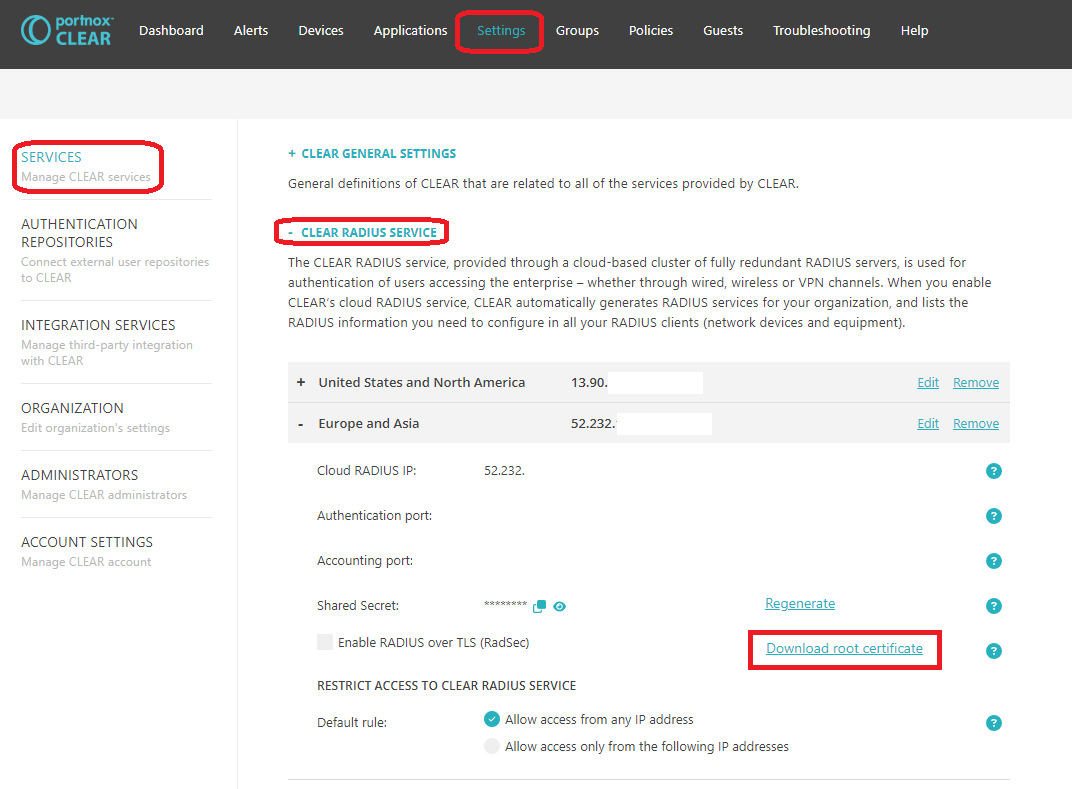
Task: Click RESTRICT ACCESS TO CLEAR RADIUS SERVICE heading
Action: [446, 685]
